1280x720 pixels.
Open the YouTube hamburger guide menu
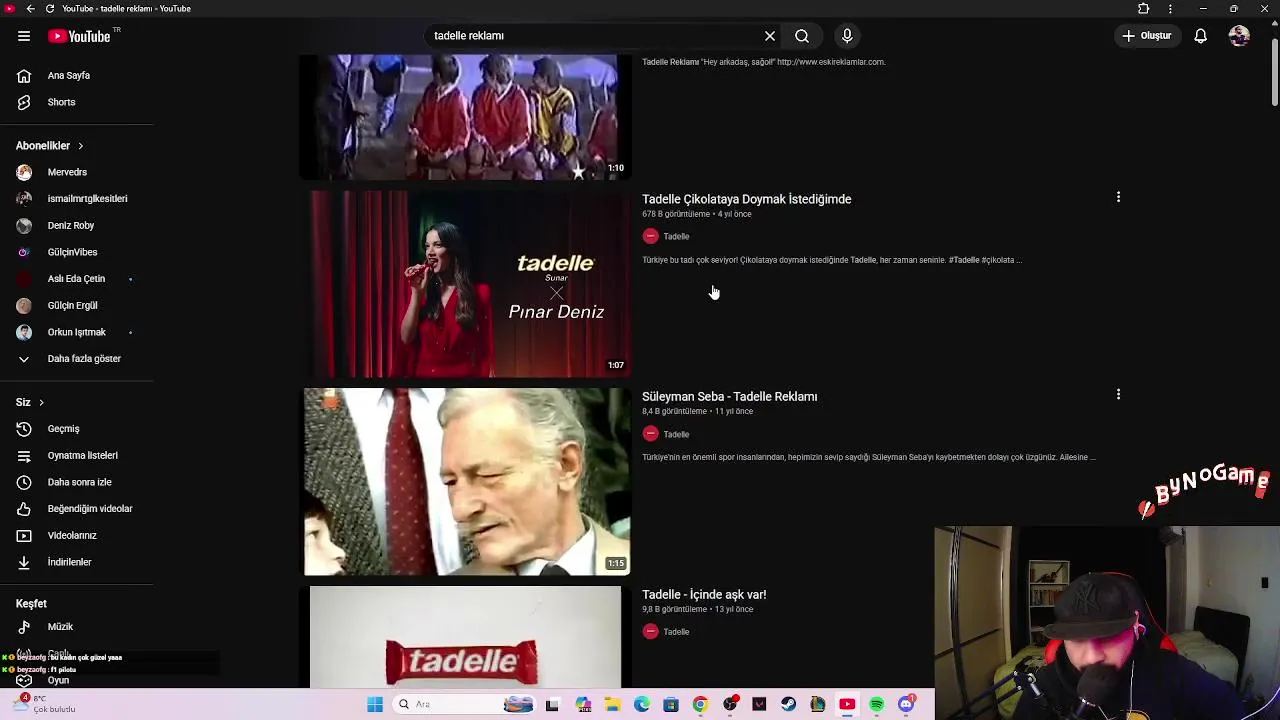(x=24, y=36)
